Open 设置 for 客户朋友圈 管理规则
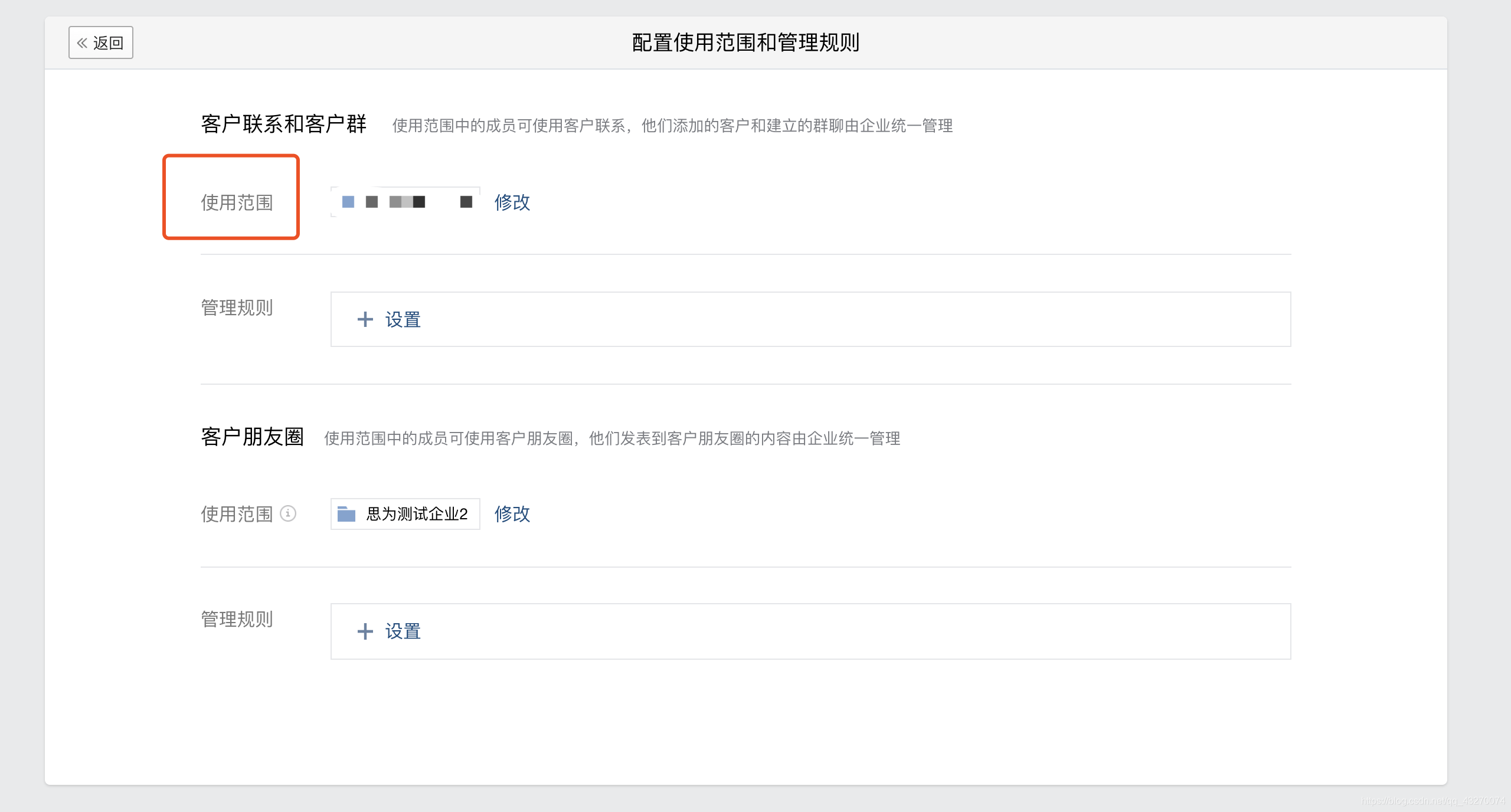The height and width of the screenshot is (812, 1511). click(x=403, y=631)
